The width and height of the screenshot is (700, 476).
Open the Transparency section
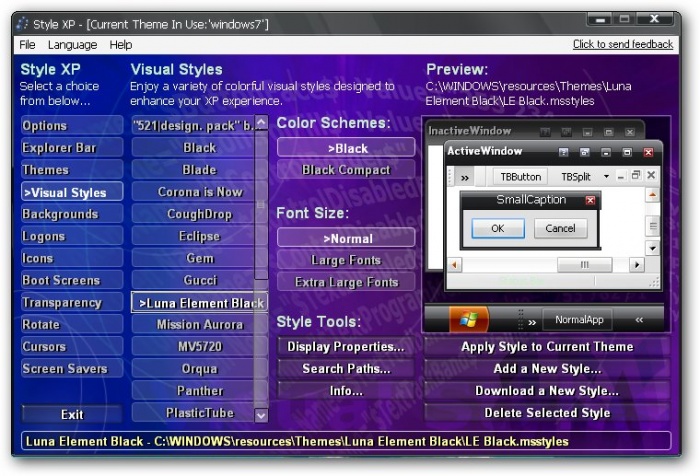click(72, 302)
